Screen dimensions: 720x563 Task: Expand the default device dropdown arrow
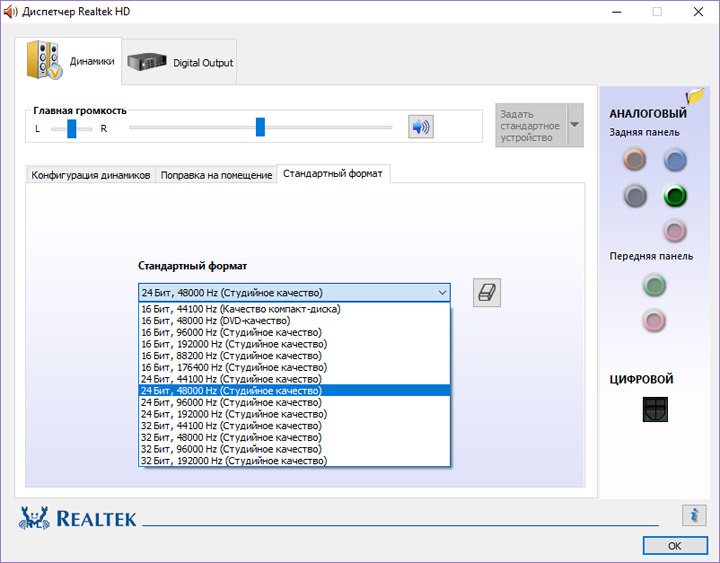[x=574, y=125]
